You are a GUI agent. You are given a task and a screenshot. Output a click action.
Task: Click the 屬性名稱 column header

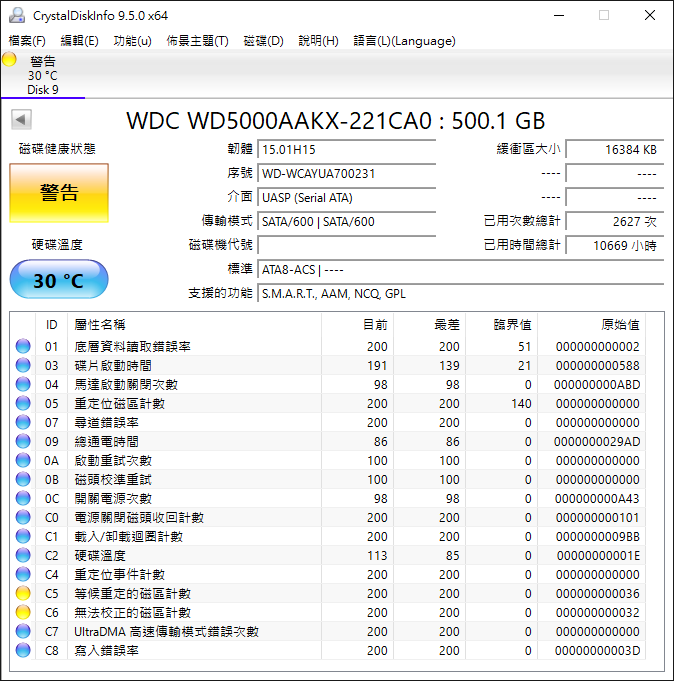click(x=195, y=324)
